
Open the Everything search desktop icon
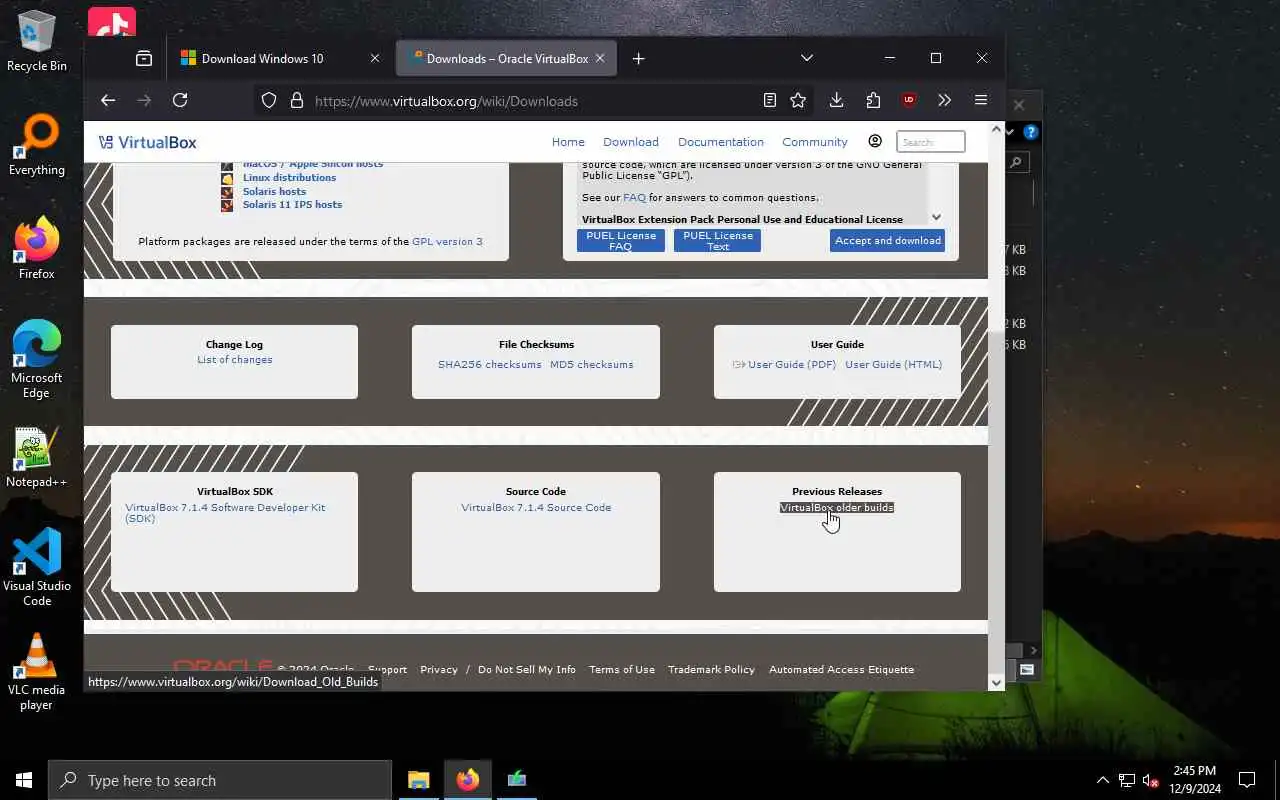point(37,146)
